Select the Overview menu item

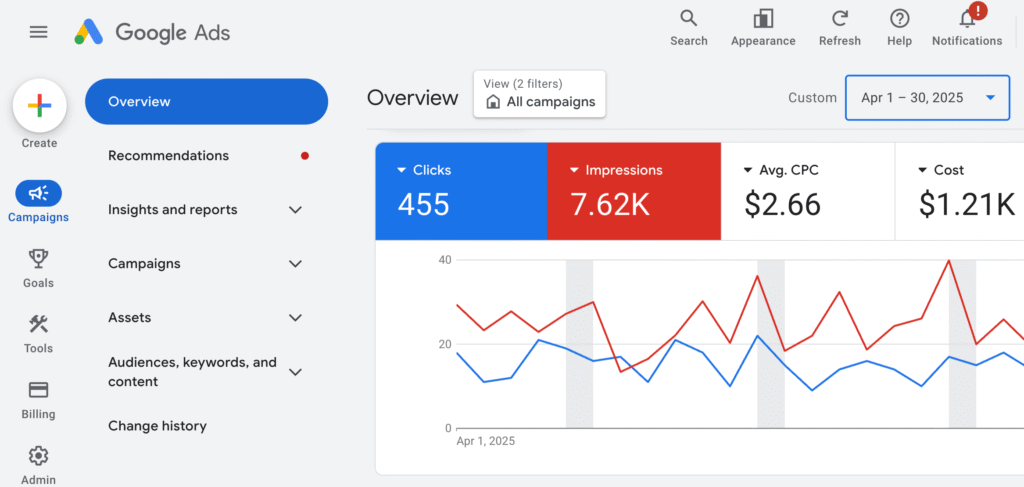[206, 102]
